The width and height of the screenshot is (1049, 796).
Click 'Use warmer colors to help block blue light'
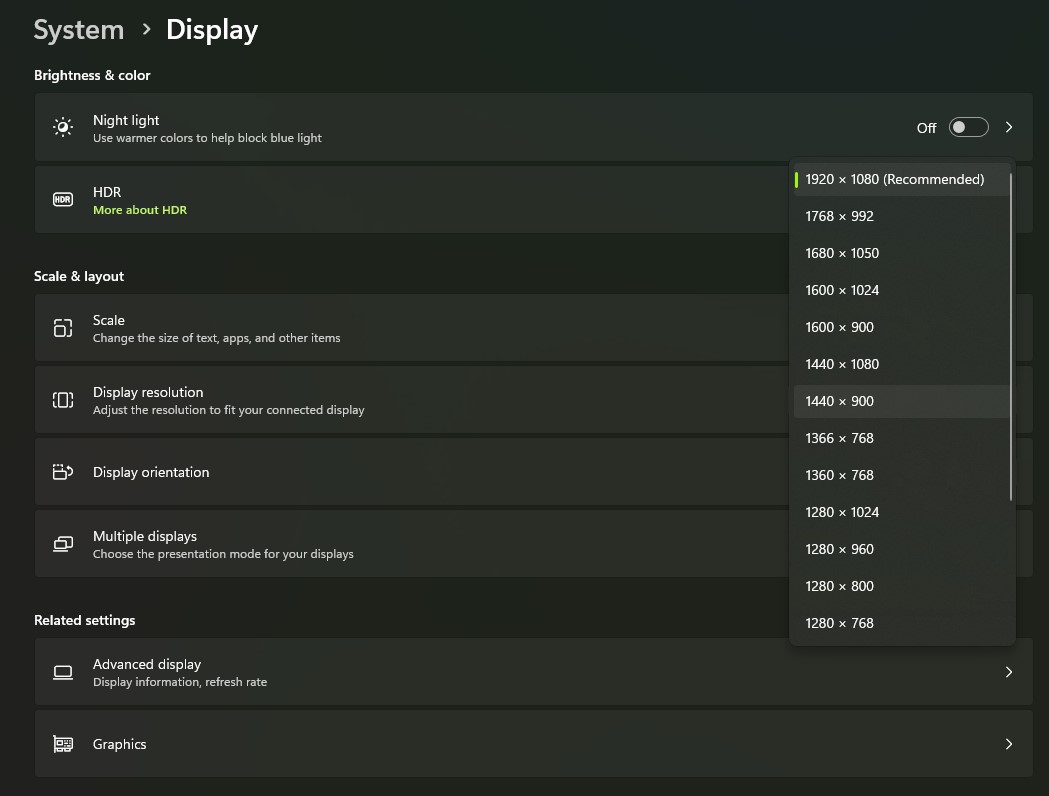click(x=207, y=138)
